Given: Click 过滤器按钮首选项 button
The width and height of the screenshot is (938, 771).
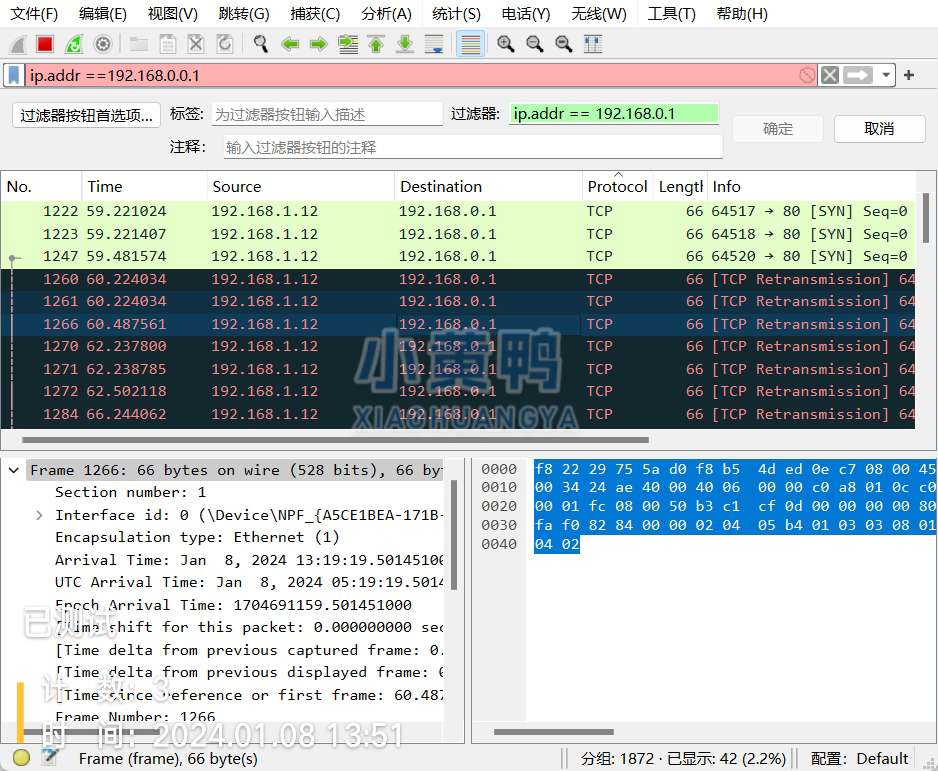Looking at the screenshot, I should tap(87, 115).
